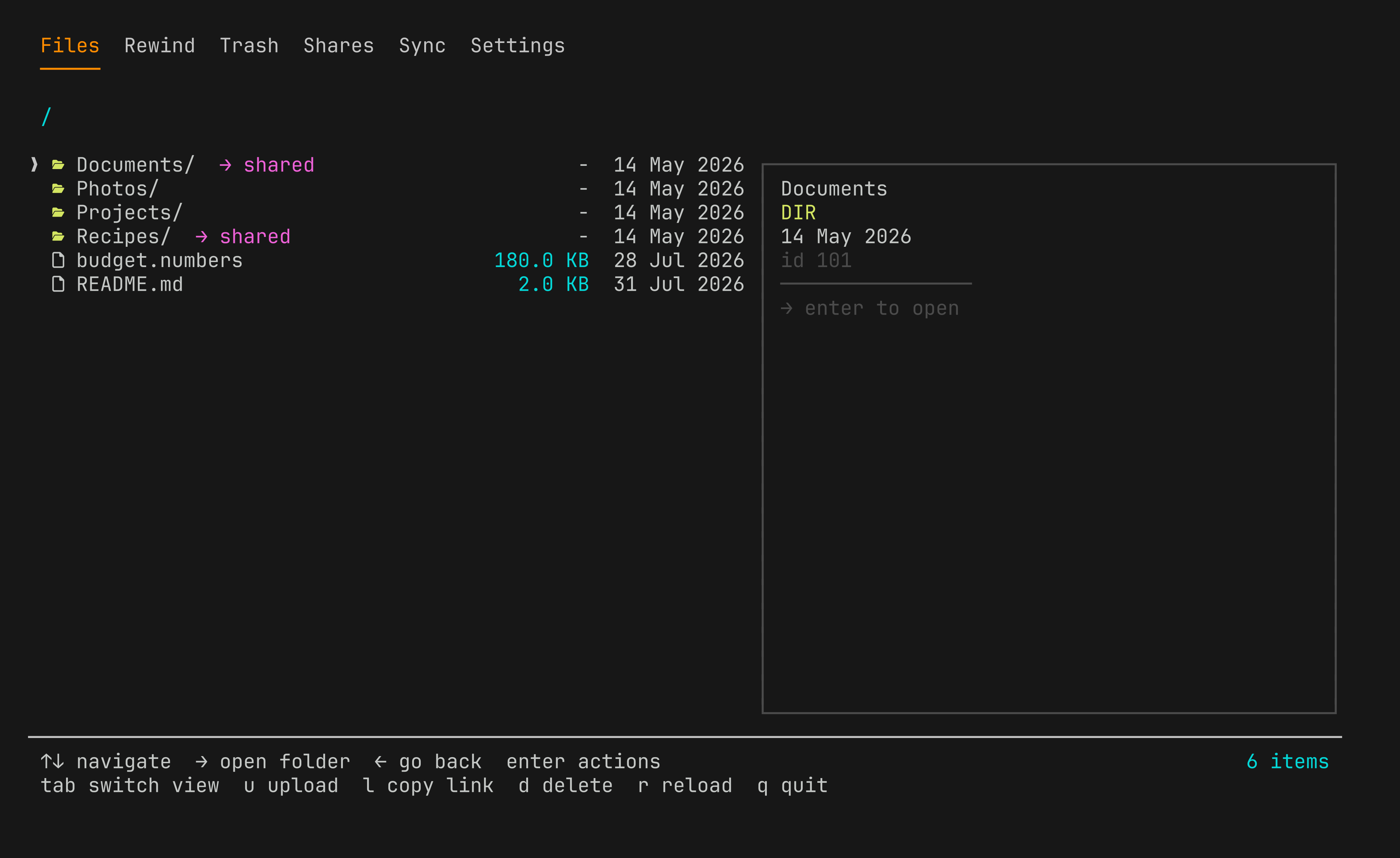Select the Photos/ folder name
Screen dimensions: 1400x858
118,189
